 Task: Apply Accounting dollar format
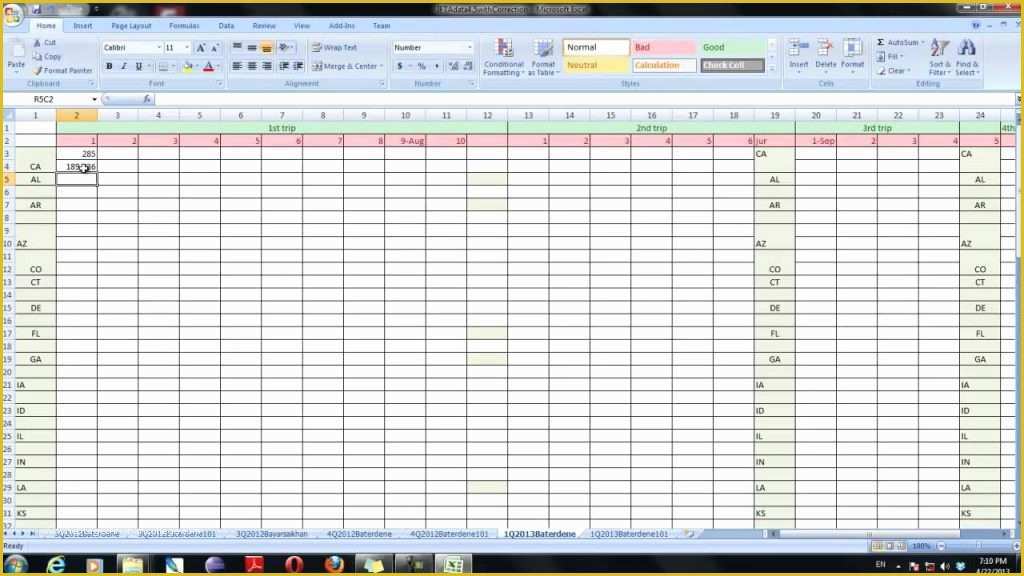400,67
